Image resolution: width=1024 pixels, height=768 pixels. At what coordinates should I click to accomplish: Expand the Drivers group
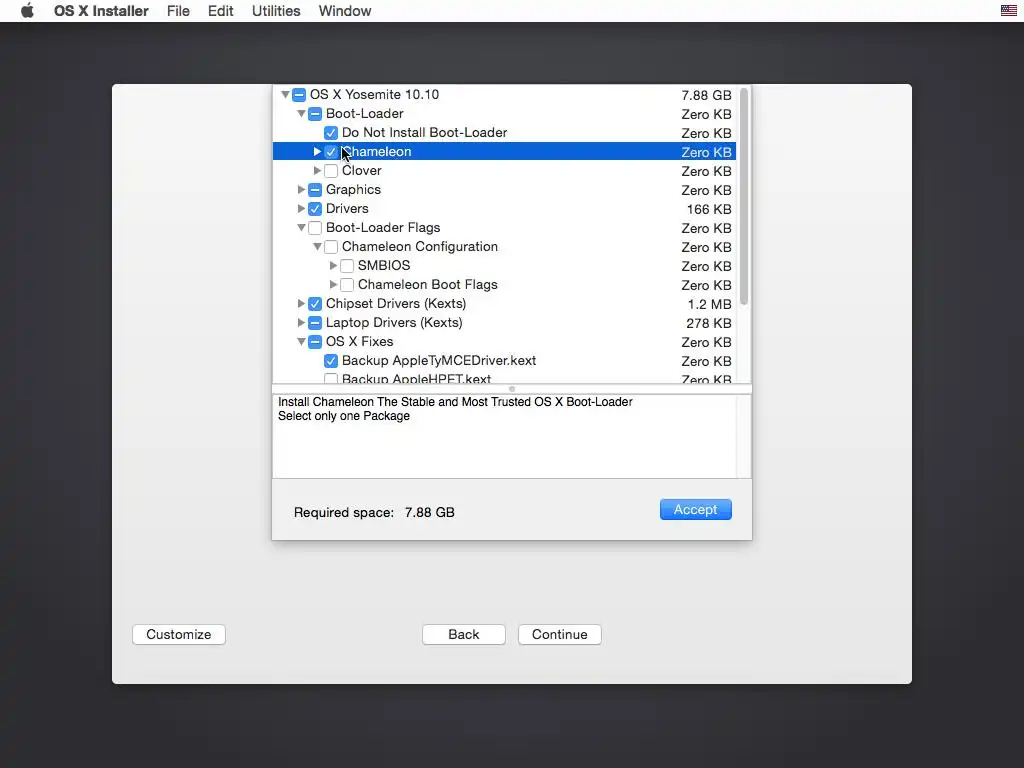tap(301, 208)
